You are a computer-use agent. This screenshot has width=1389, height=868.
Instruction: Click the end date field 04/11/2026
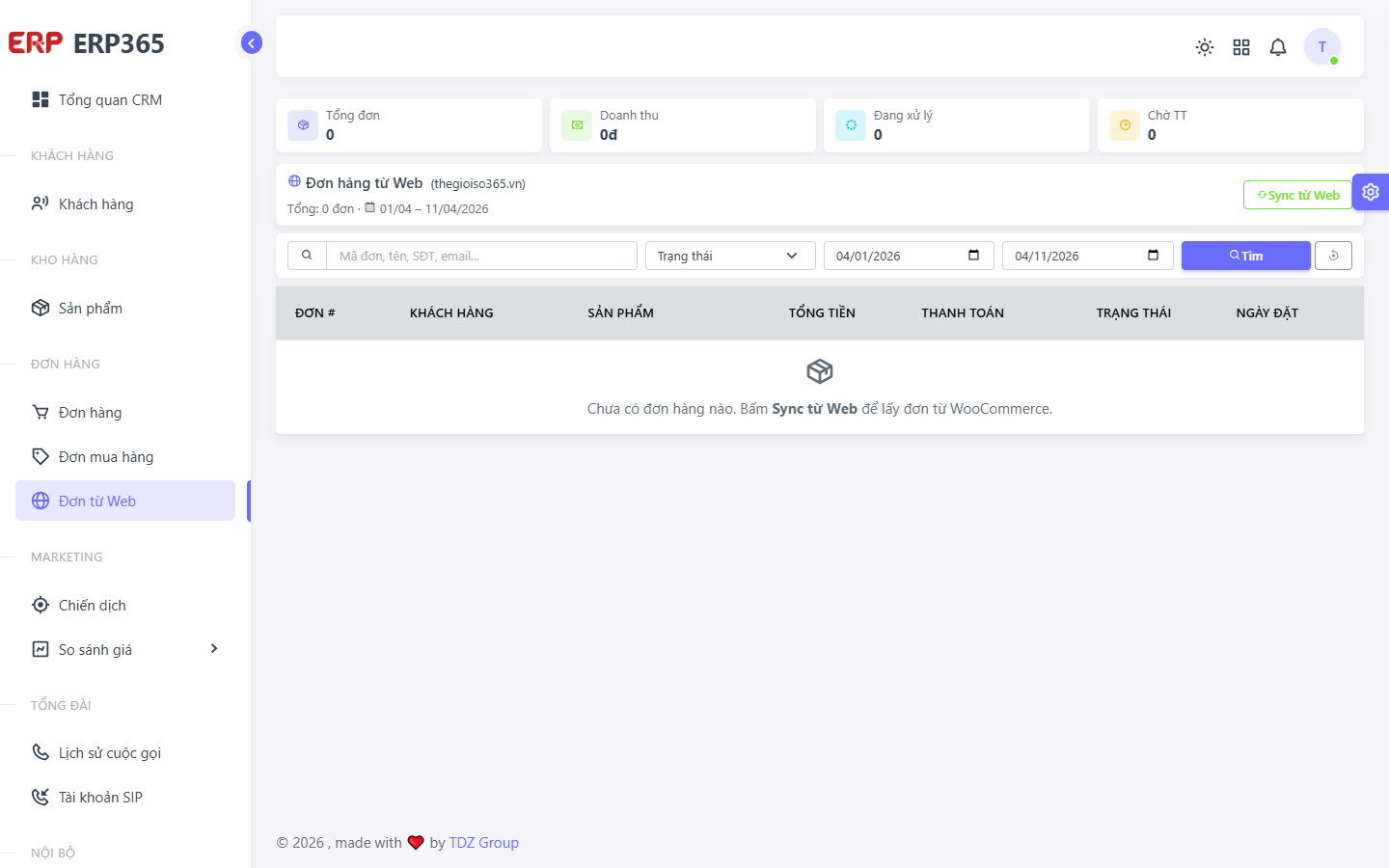1088,256
